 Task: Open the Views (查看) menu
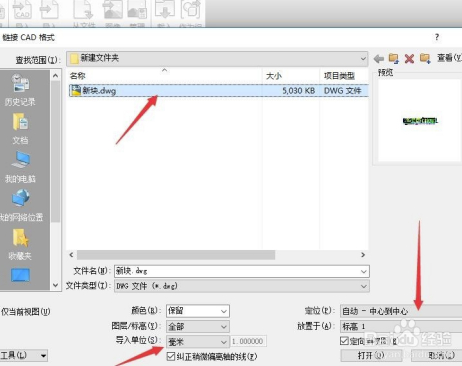[449, 58]
